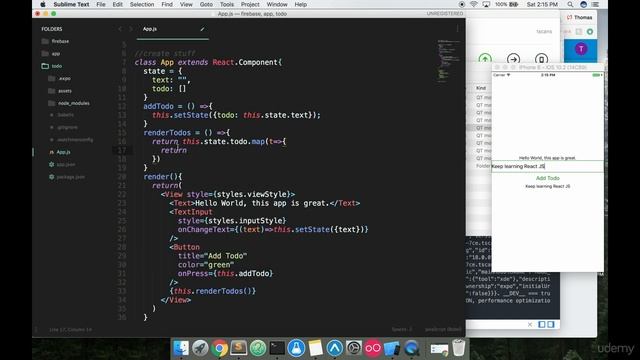The image size is (640, 360).
Task: Open the Project menu
Action: [x=250, y=4]
